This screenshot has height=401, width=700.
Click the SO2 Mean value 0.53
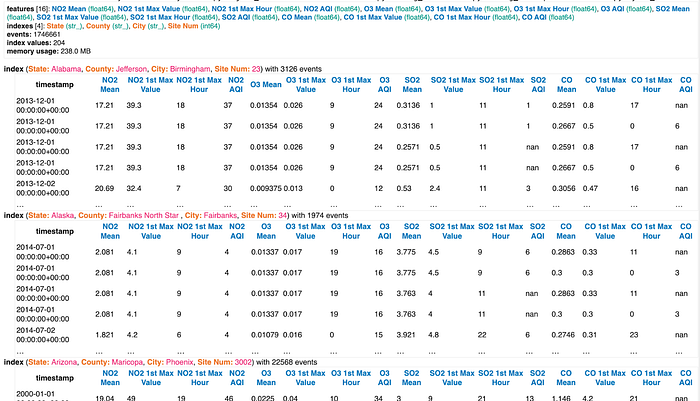[404, 188]
